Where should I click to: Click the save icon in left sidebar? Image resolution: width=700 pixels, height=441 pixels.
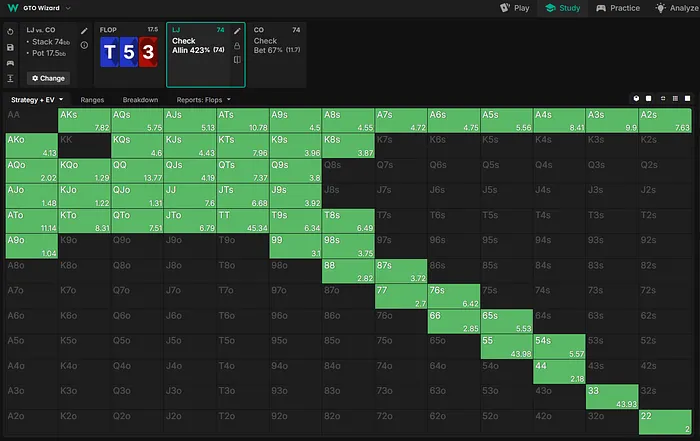[9, 46]
